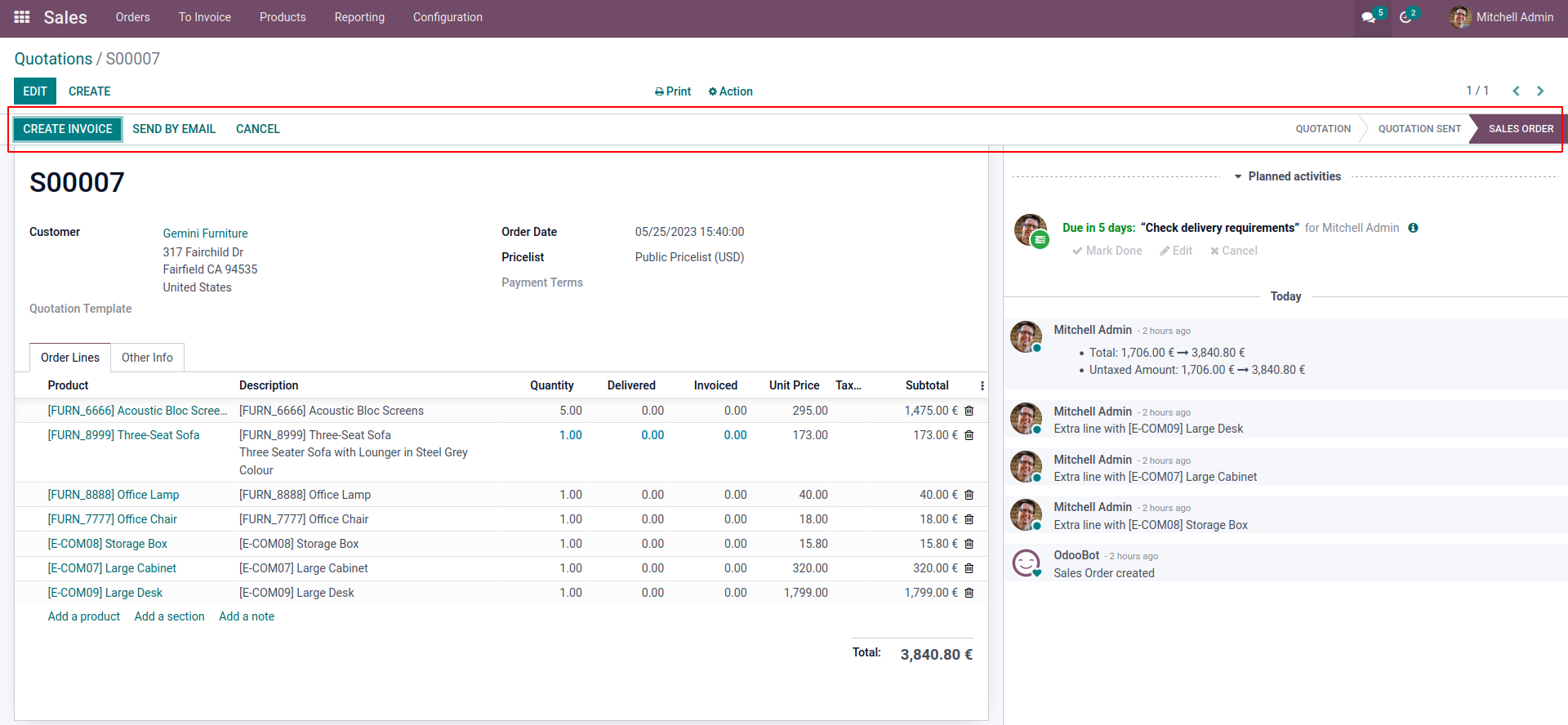Image resolution: width=1568 pixels, height=725 pixels.
Task: Open the conversations chat icon
Action: pos(1369,17)
